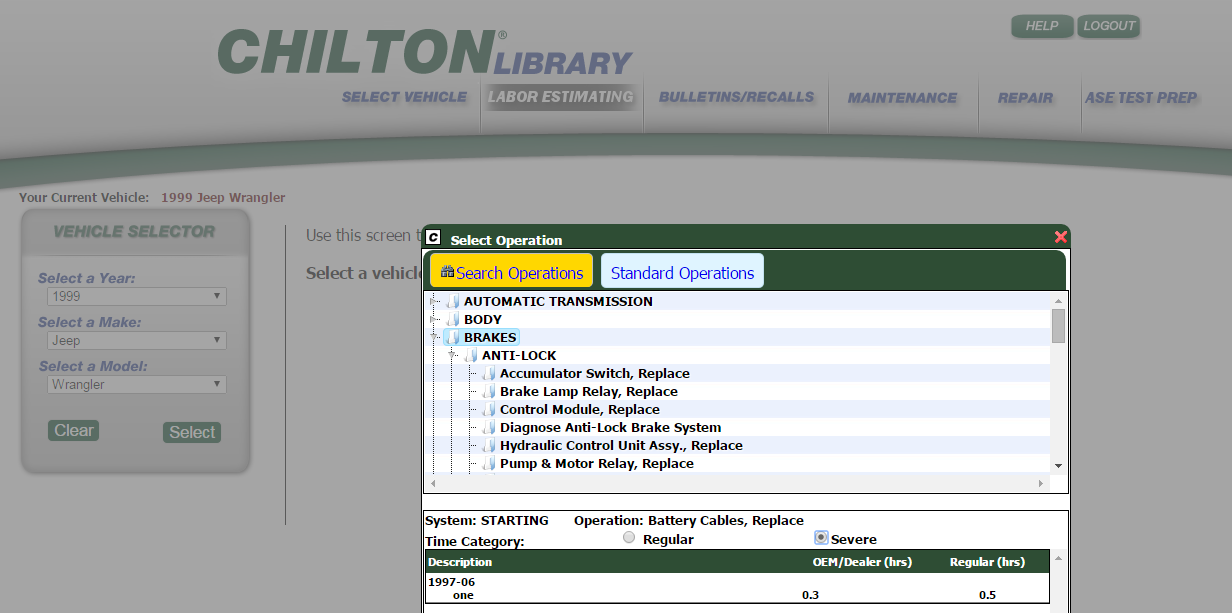Open the REPAIR menu
The height and width of the screenshot is (613, 1232).
click(1025, 97)
